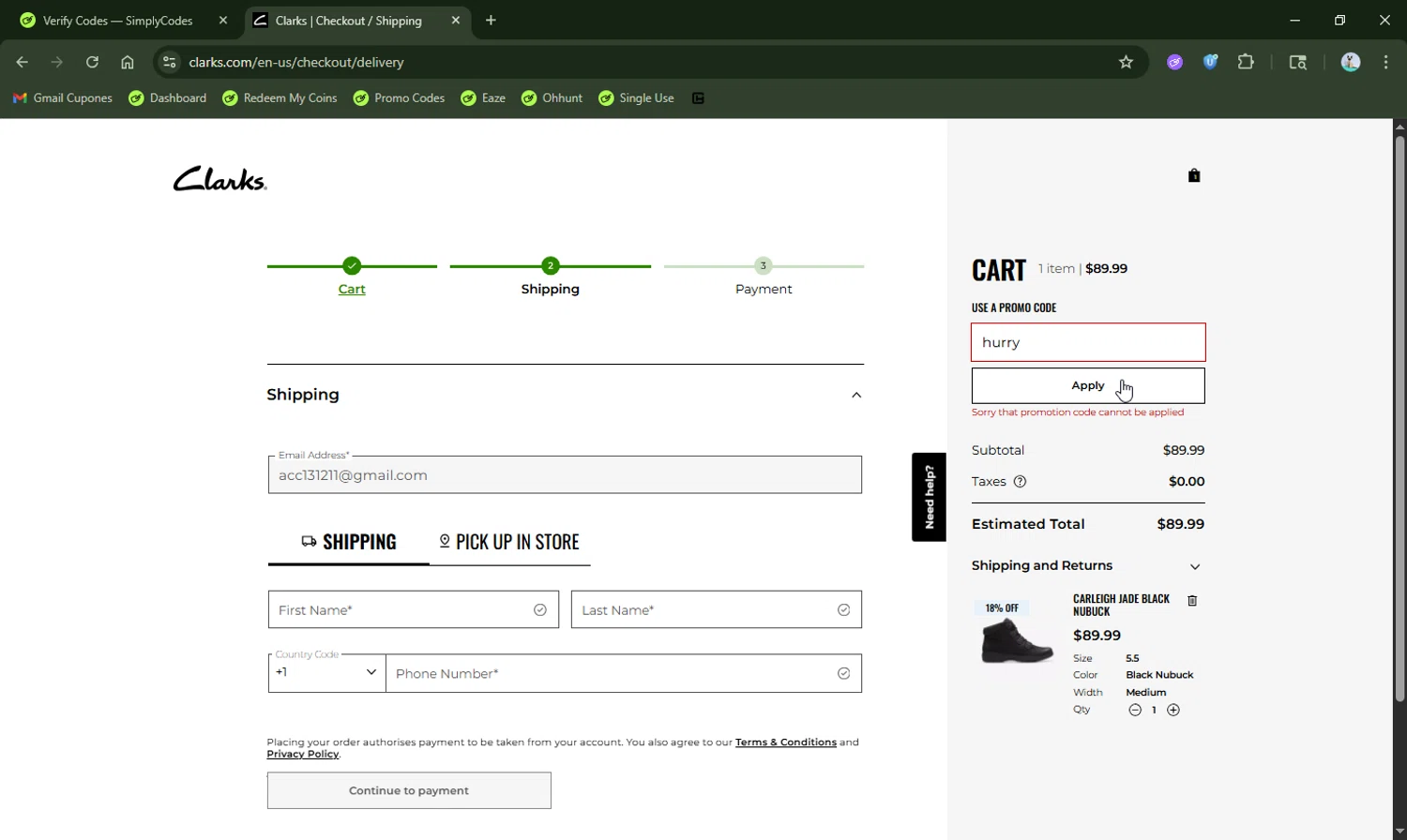Viewport: 1407px width, 840px height.
Task: Select the PICK UP IN STORE tab
Action: 509,542
